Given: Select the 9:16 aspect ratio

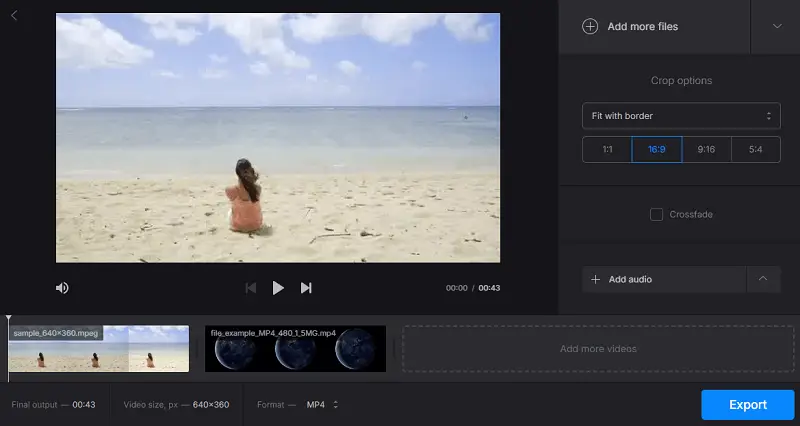Looking at the screenshot, I should (x=706, y=149).
